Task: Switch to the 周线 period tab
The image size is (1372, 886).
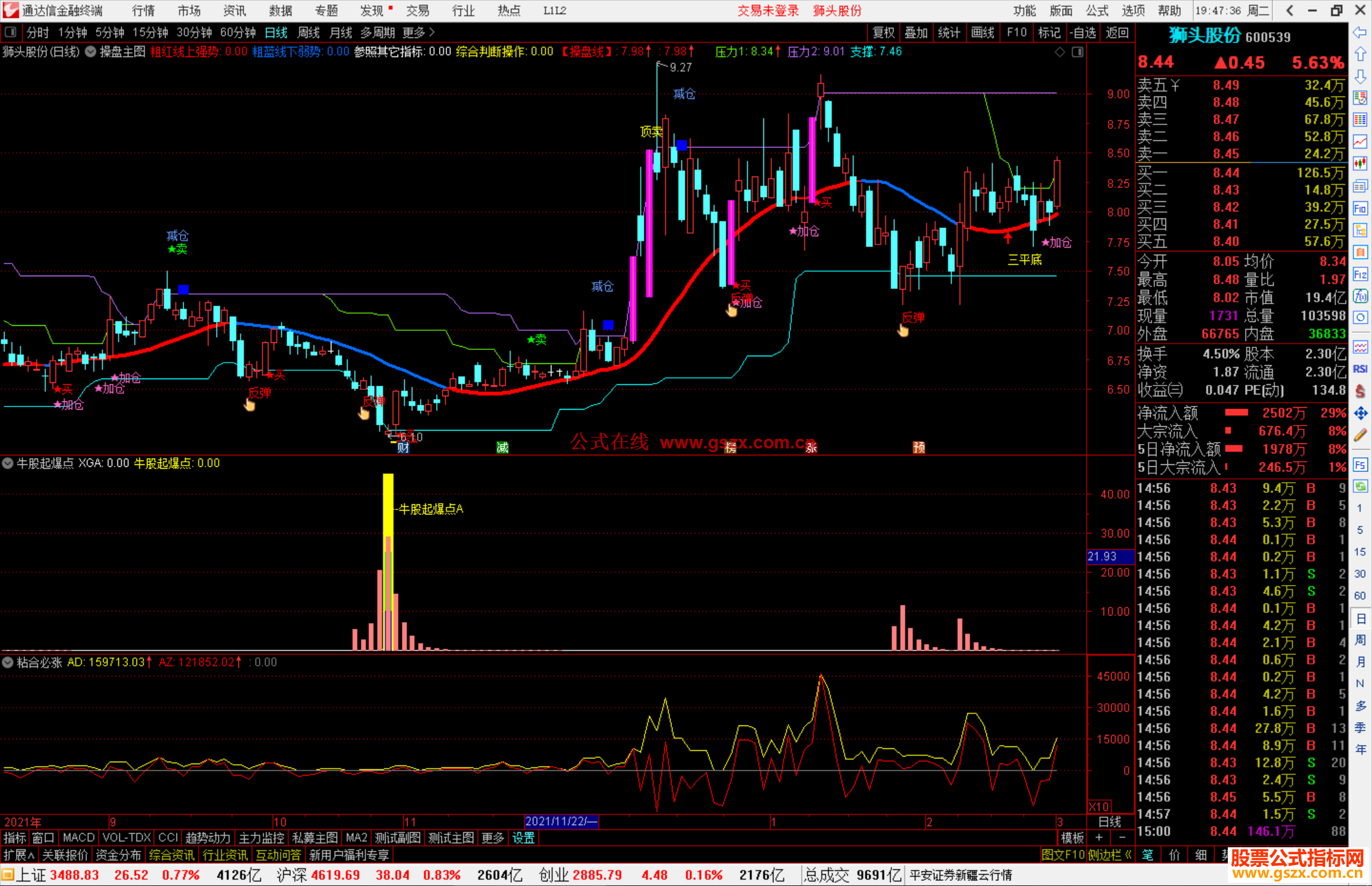Action: tap(309, 32)
